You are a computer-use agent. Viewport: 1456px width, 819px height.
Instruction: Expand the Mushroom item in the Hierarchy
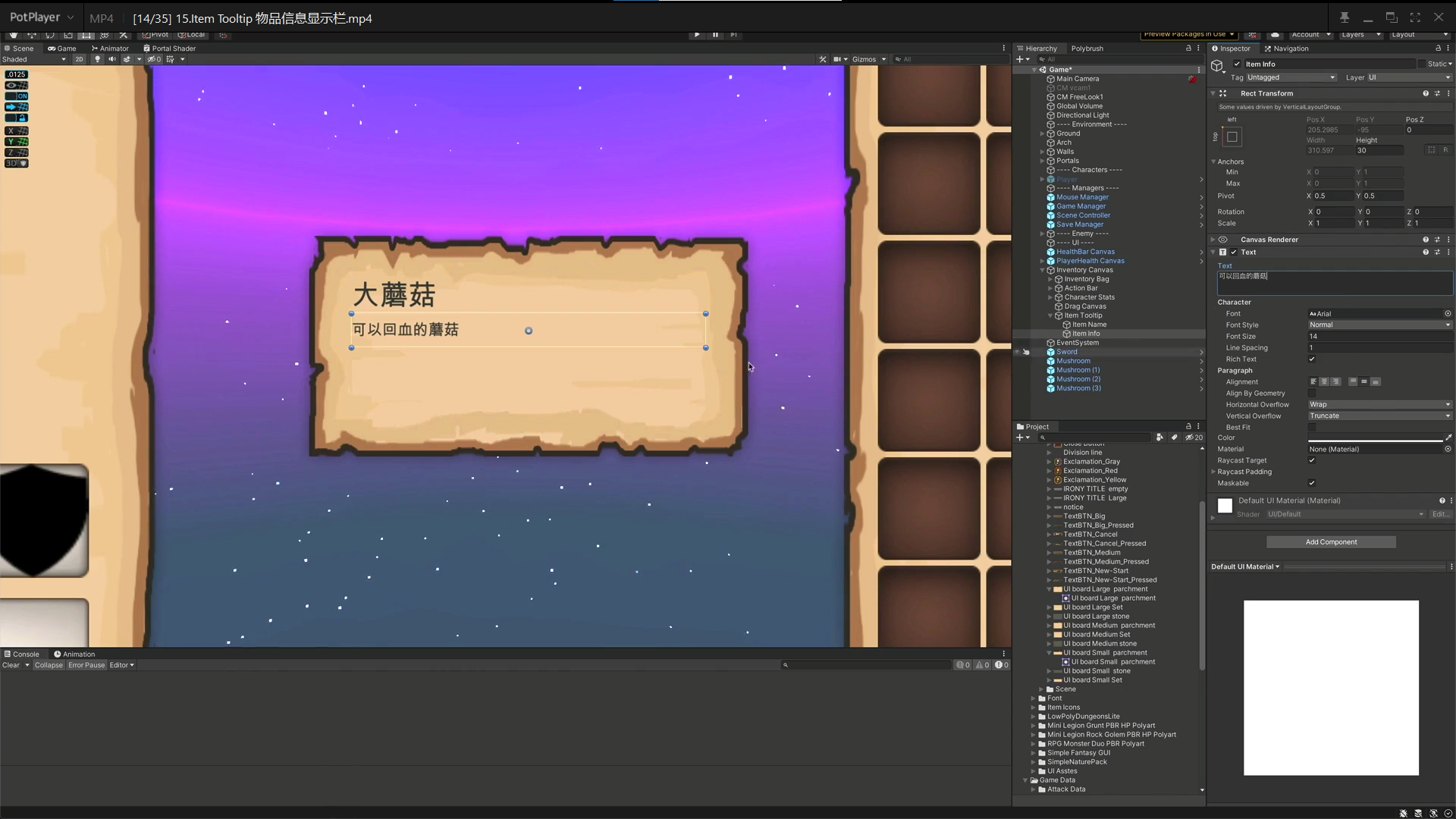(x=1200, y=361)
